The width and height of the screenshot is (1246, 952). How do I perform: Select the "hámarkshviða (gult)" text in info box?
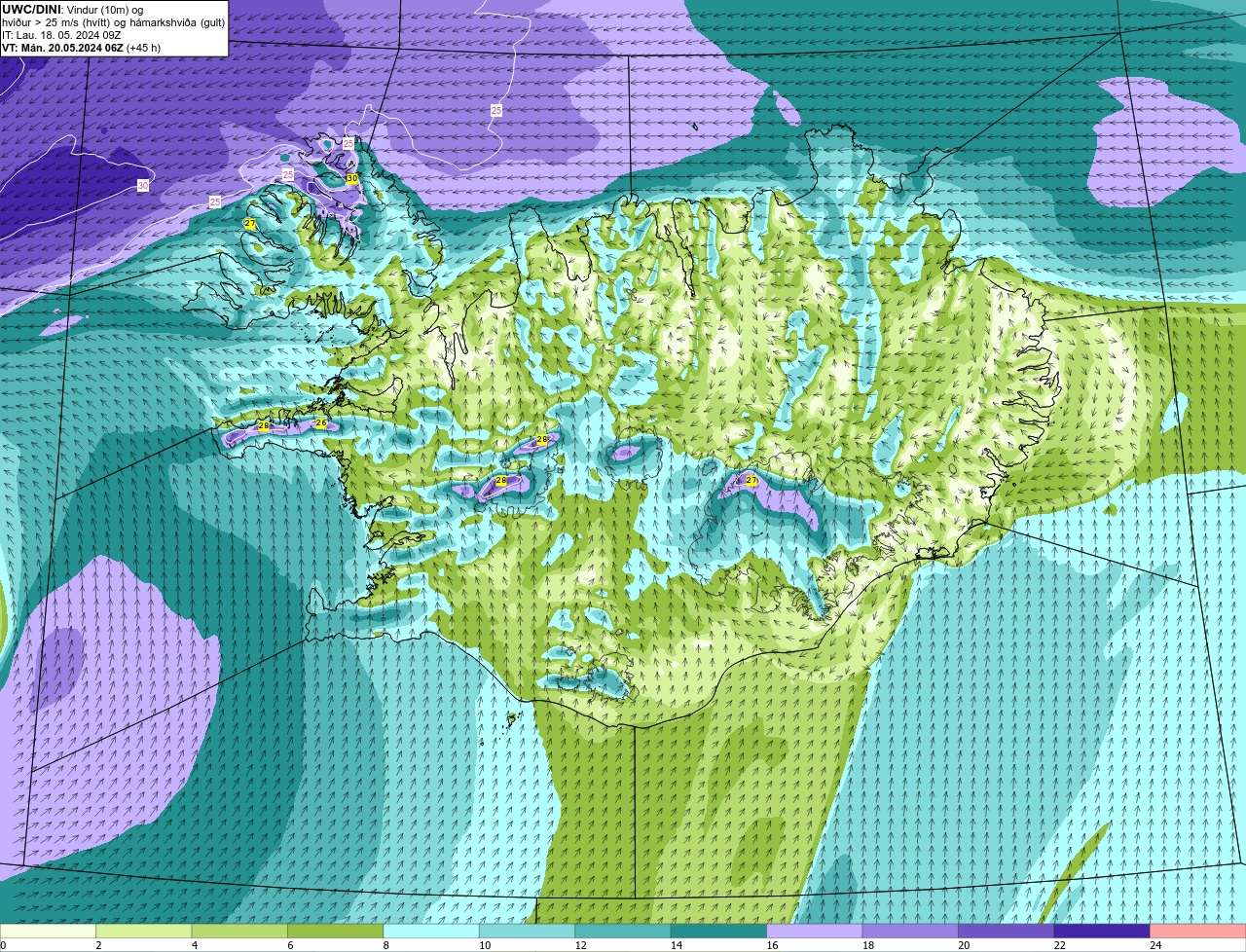[175, 22]
